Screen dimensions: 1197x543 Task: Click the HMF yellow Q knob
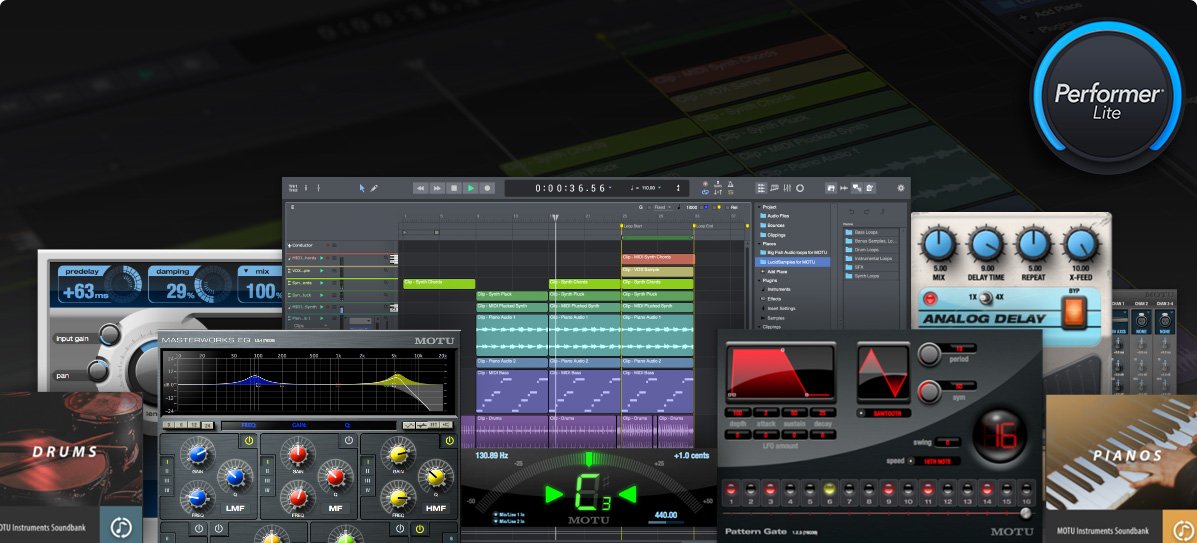[x=435, y=477]
